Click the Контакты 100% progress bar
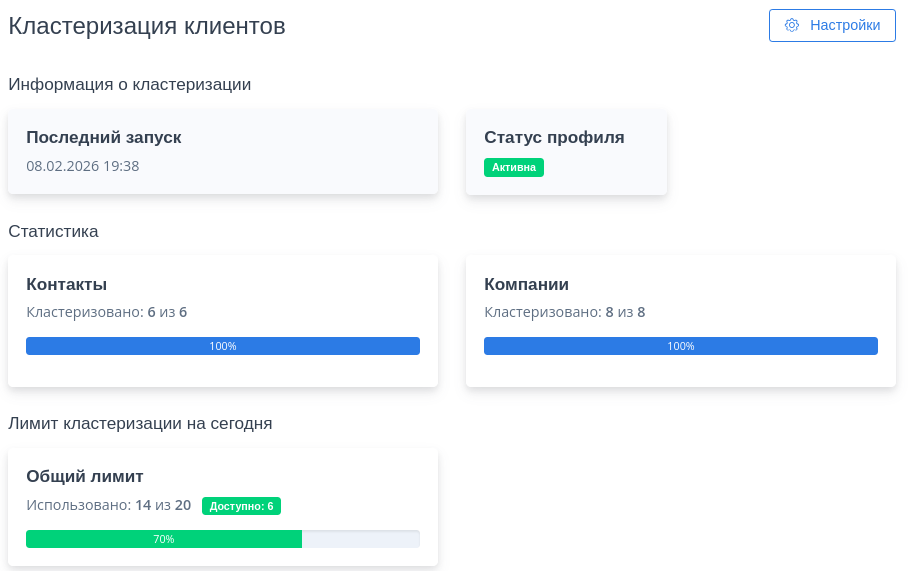The height and width of the screenshot is (571, 910). click(x=222, y=346)
